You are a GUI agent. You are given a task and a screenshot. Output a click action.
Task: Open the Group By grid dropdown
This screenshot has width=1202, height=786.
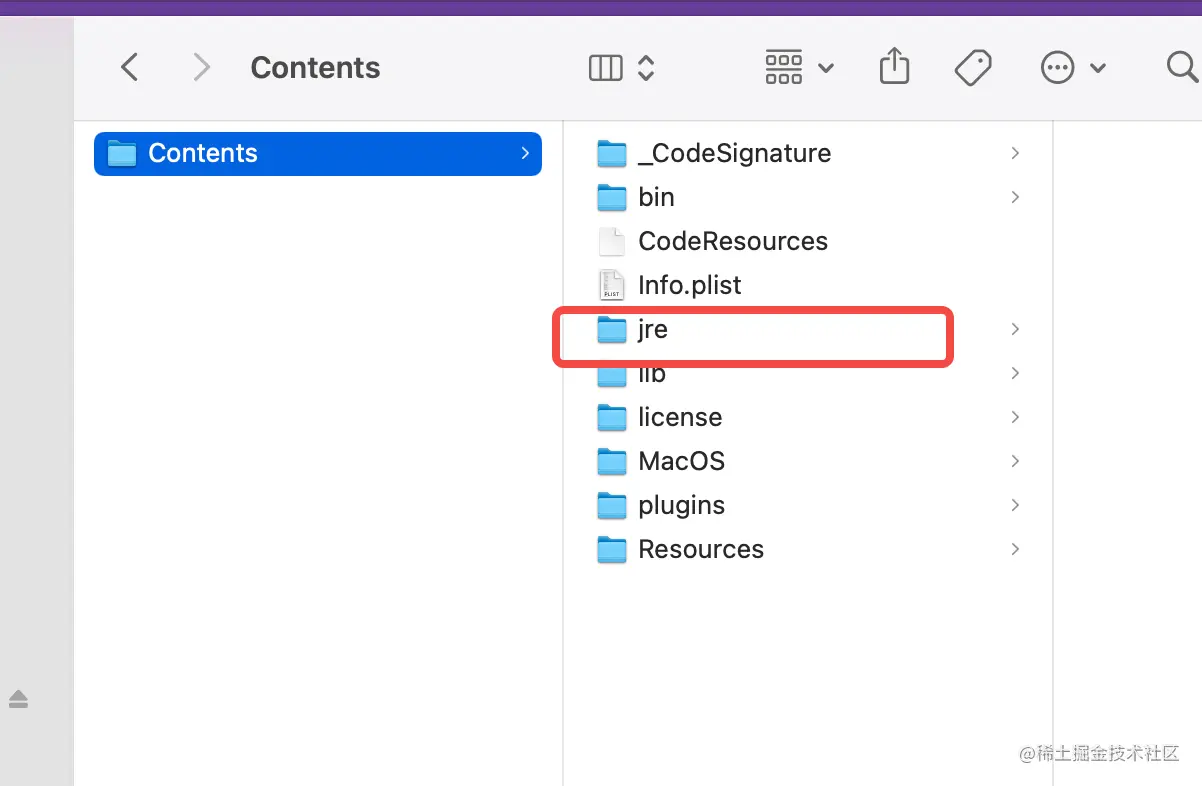click(x=798, y=67)
